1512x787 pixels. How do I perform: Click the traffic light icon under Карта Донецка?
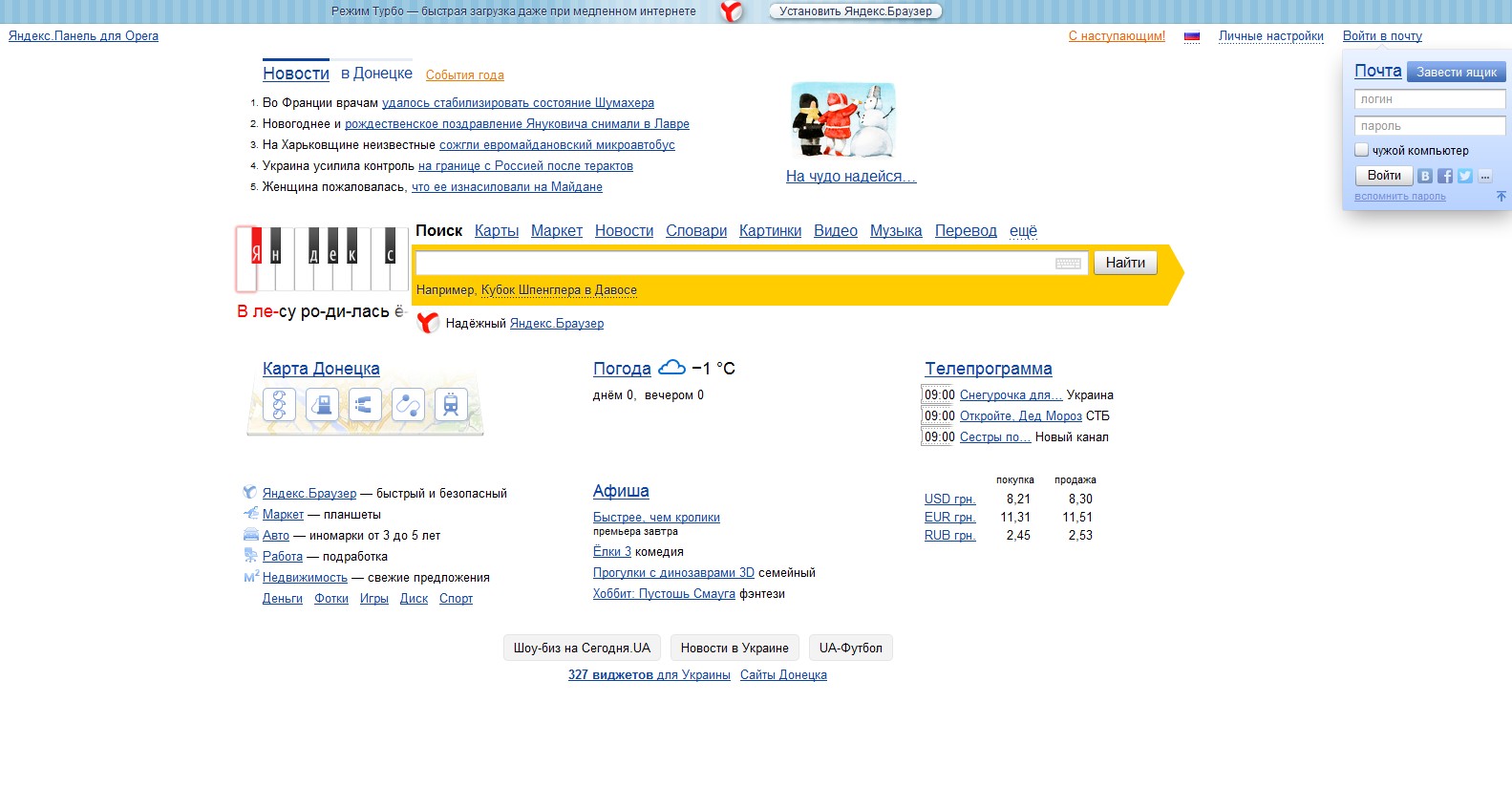point(279,405)
